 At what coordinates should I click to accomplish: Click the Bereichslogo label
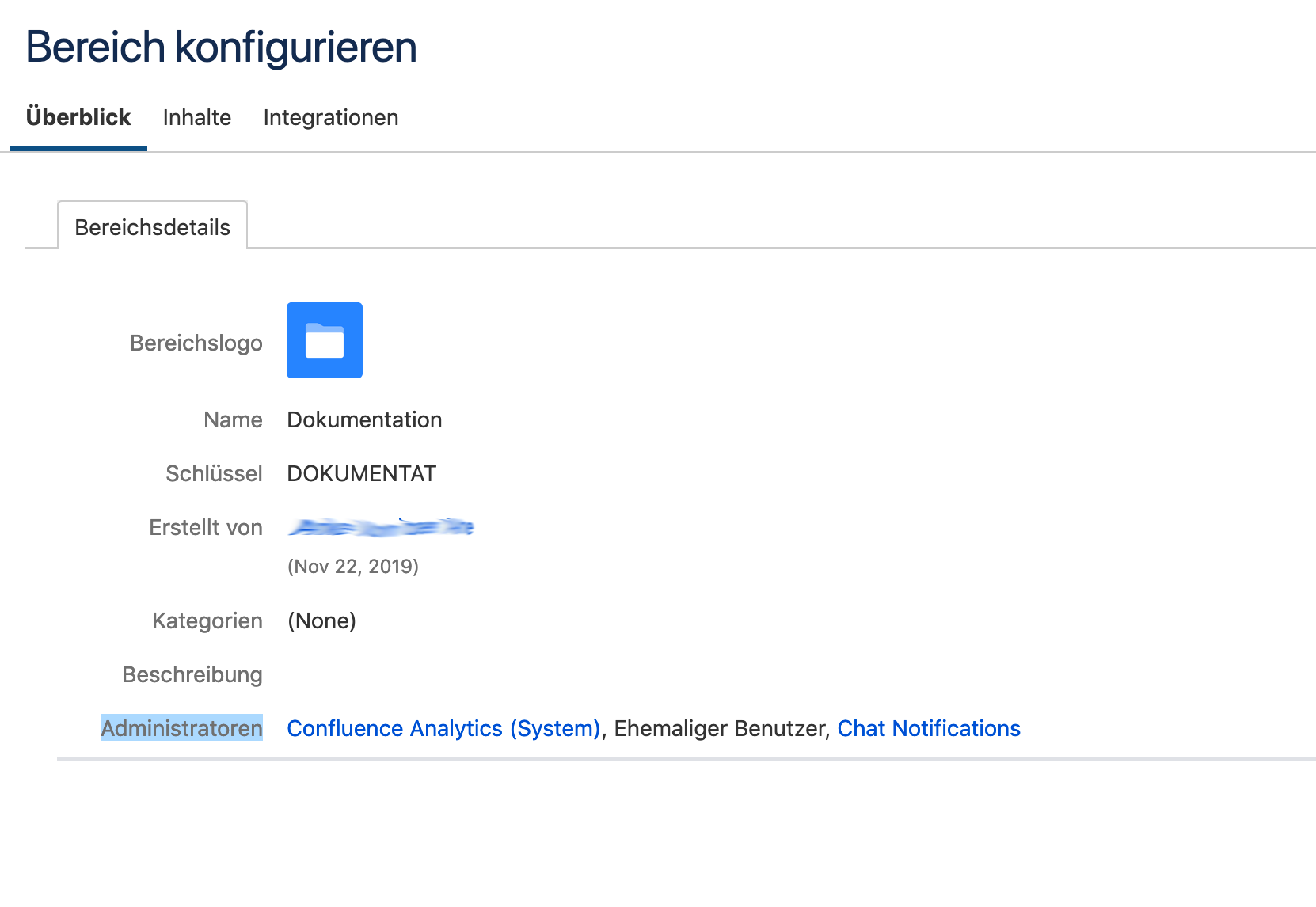tap(196, 343)
